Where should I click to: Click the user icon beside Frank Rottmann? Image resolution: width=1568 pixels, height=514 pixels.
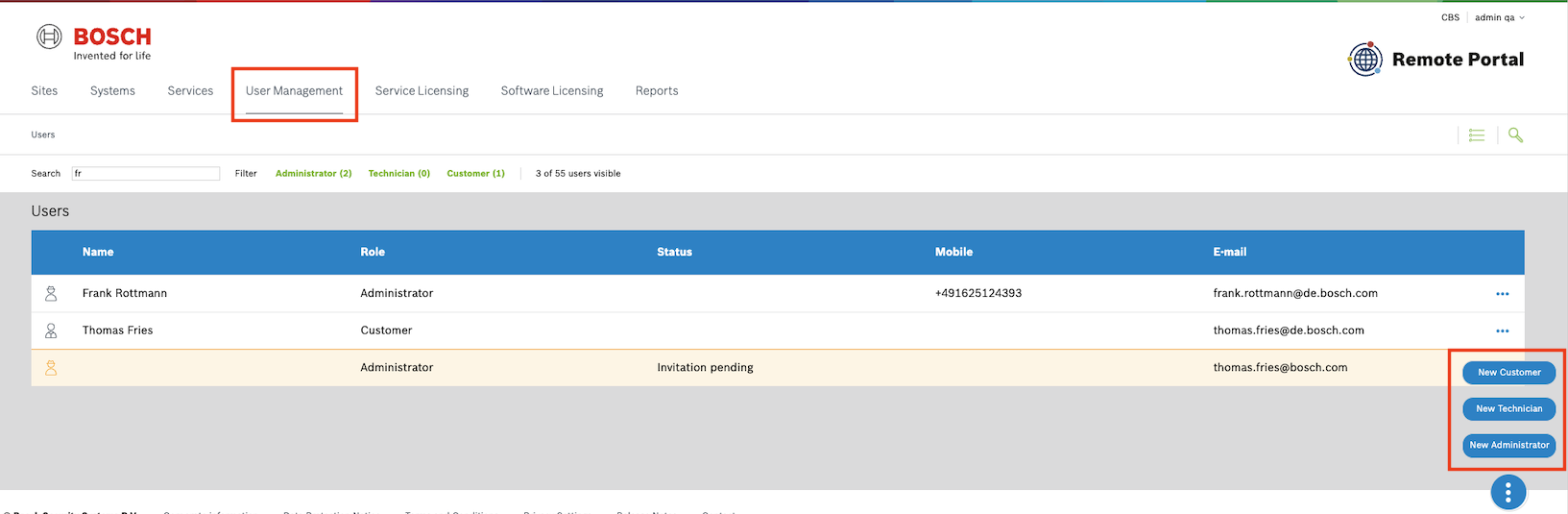(x=51, y=294)
